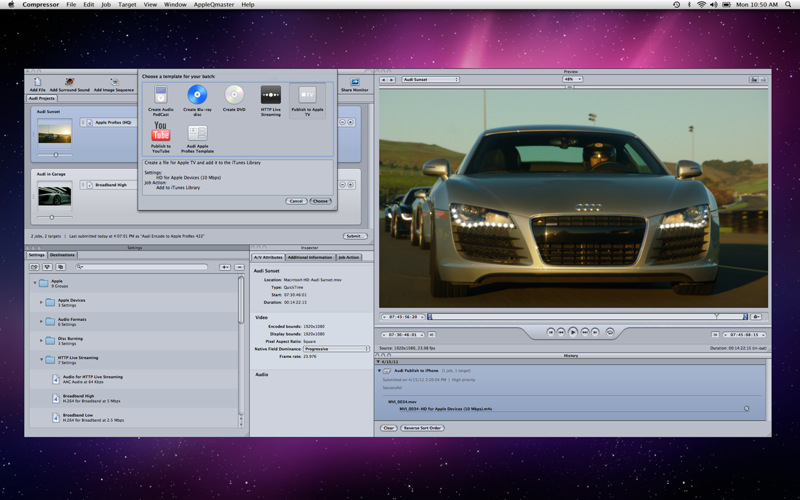Collapse the HTTP Live Streaming group
Viewport: 800px width, 500px height.
42,358
